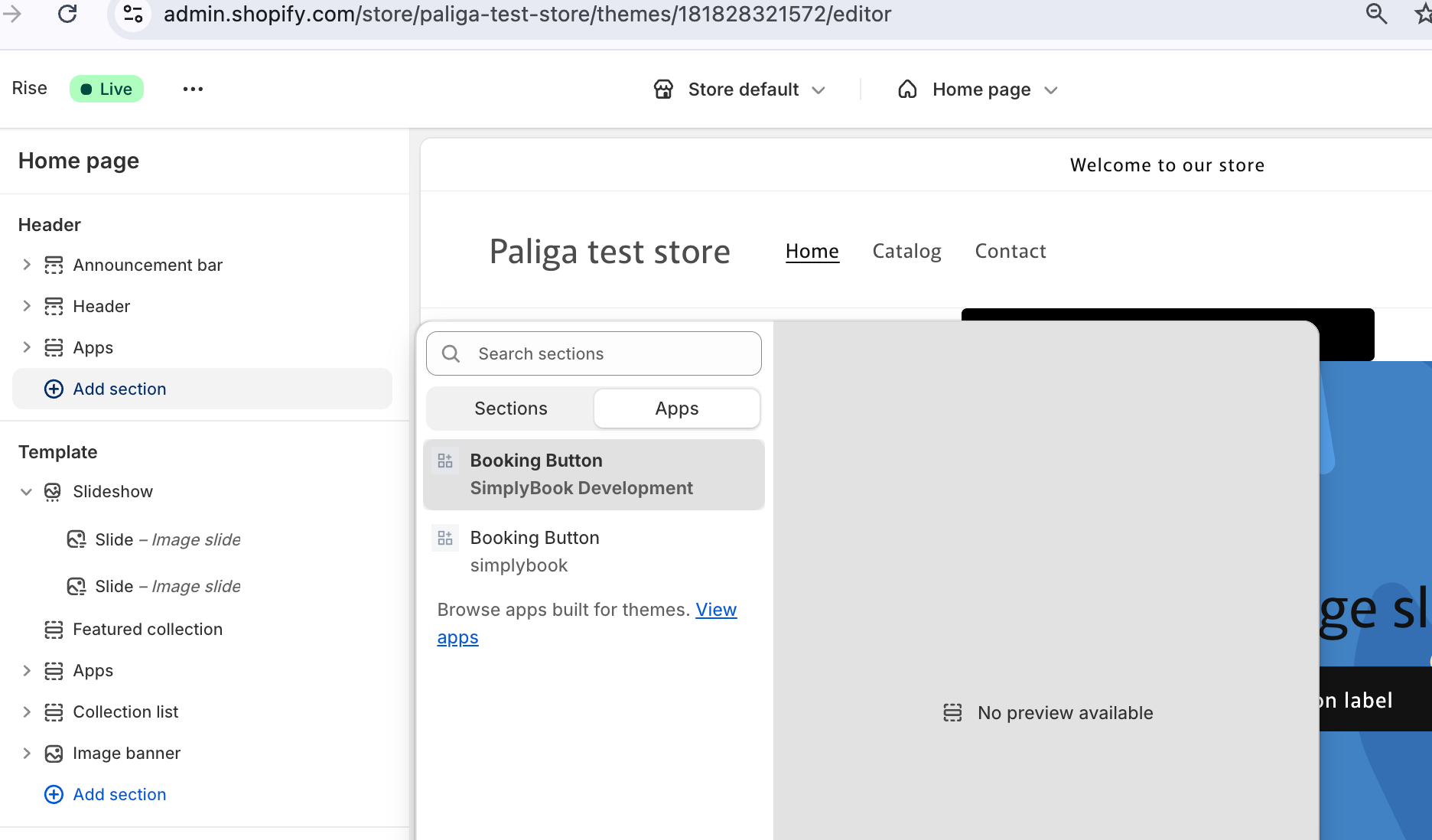Click the home icon next to Home page selector
This screenshot has height=840, width=1432.
tap(907, 89)
